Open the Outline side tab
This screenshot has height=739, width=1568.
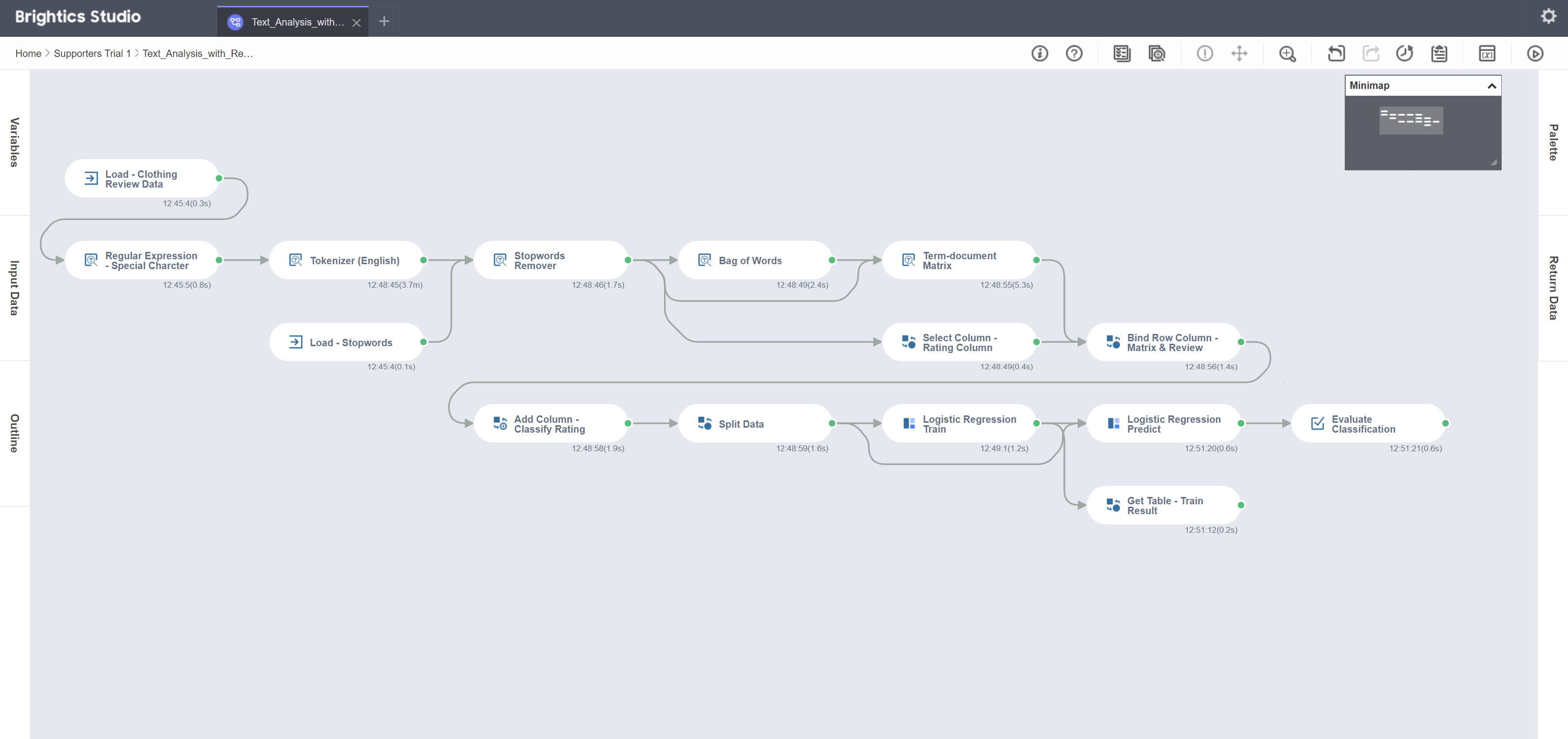pos(15,433)
